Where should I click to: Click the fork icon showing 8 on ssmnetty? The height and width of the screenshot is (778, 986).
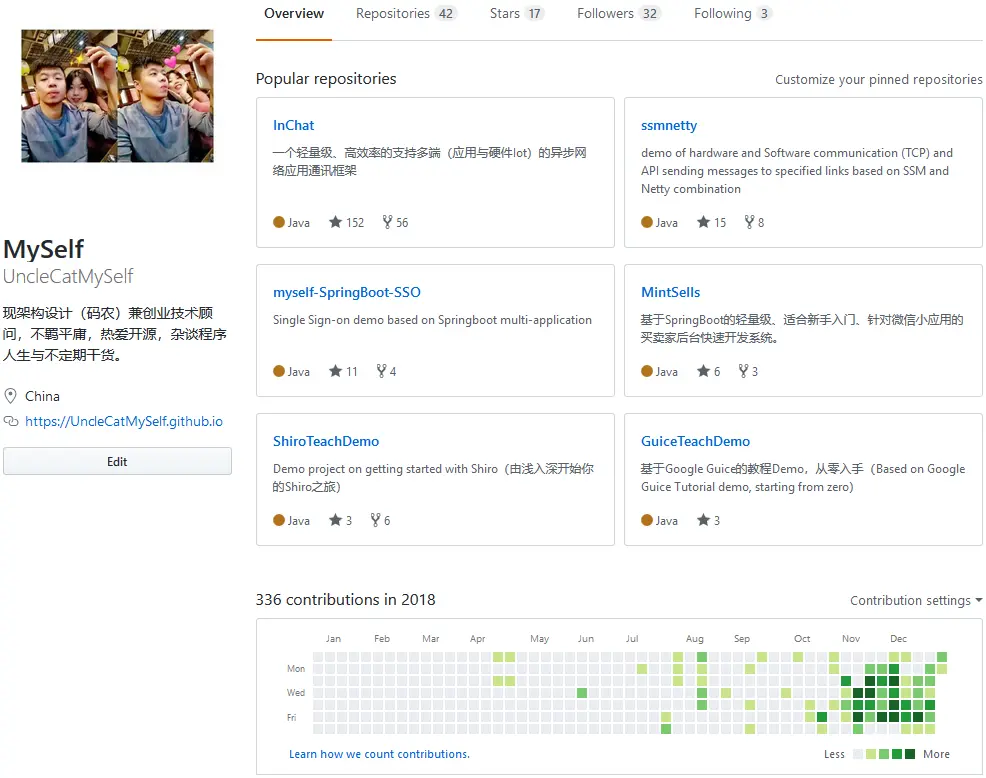749,222
